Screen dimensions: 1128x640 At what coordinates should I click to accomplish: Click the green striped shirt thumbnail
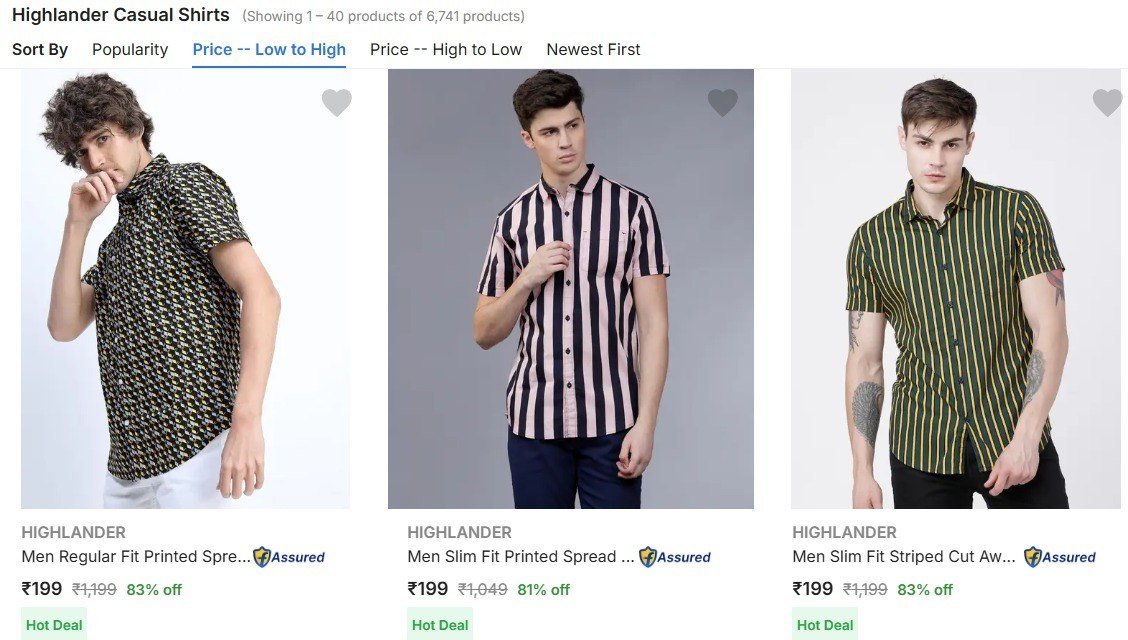[x=955, y=288]
